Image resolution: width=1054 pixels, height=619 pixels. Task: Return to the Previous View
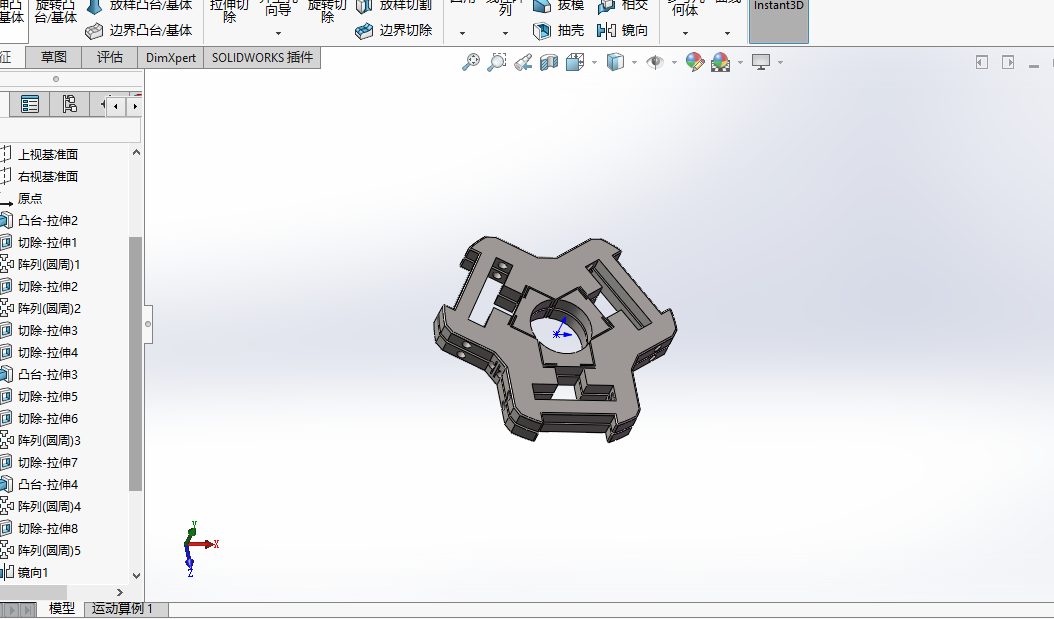pos(523,63)
